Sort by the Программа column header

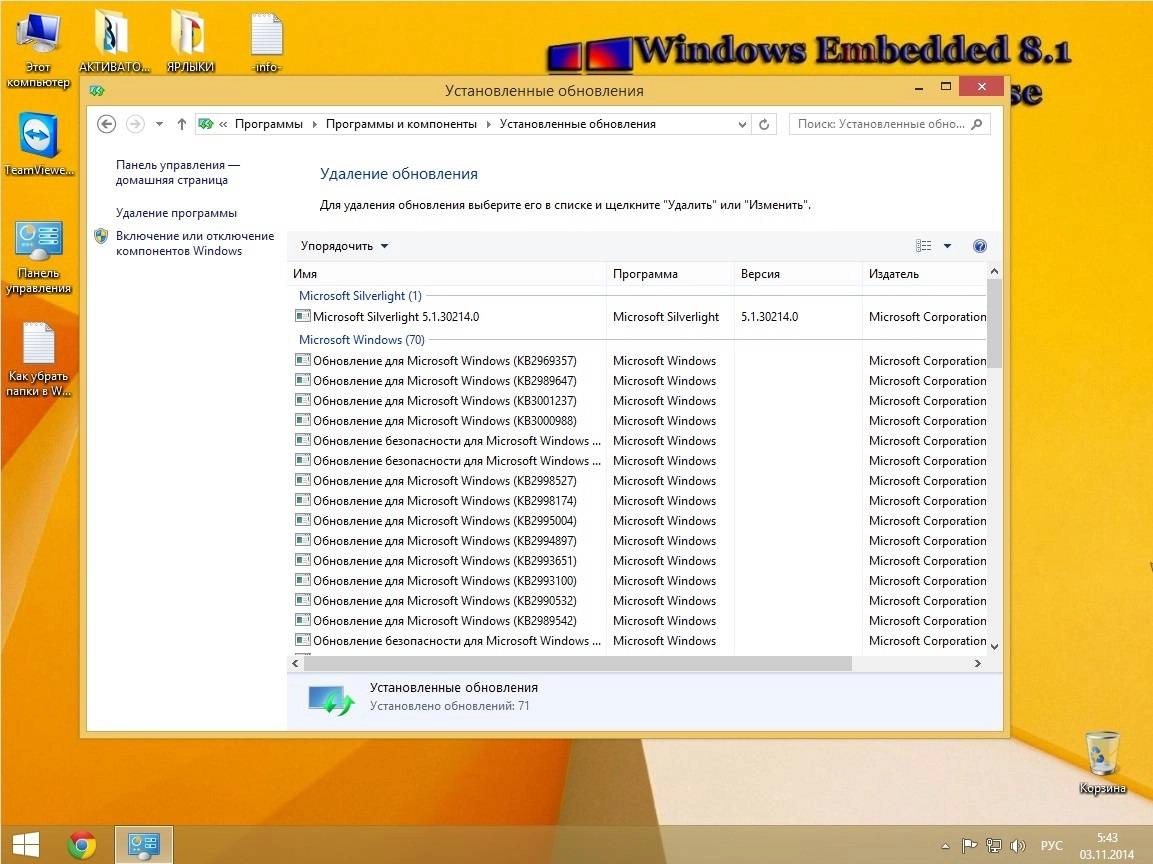pos(670,274)
